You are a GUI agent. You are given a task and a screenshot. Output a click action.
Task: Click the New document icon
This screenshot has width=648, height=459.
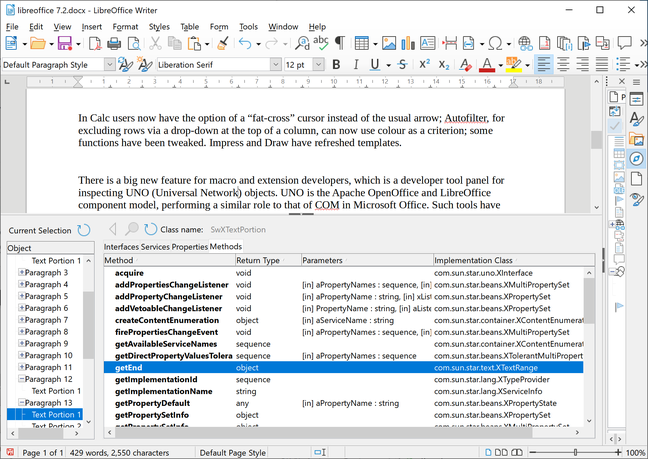click(x=11, y=43)
